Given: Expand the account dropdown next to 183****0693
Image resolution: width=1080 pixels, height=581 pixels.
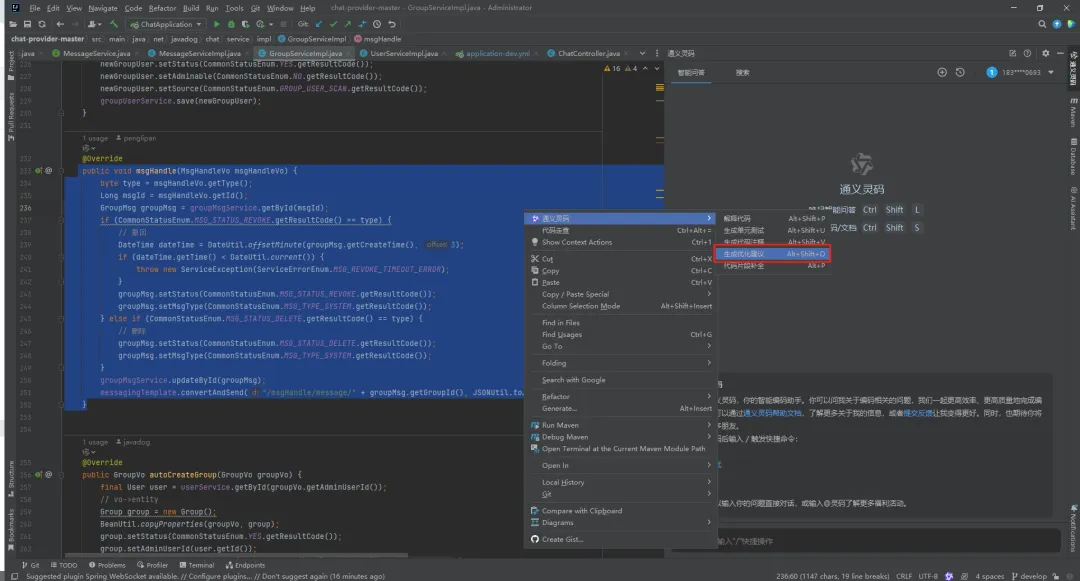Looking at the screenshot, I should pos(1051,72).
